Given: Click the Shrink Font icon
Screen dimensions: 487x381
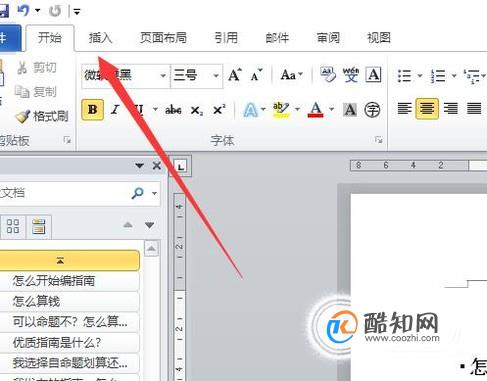Looking at the screenshot, I should point(256,75).
